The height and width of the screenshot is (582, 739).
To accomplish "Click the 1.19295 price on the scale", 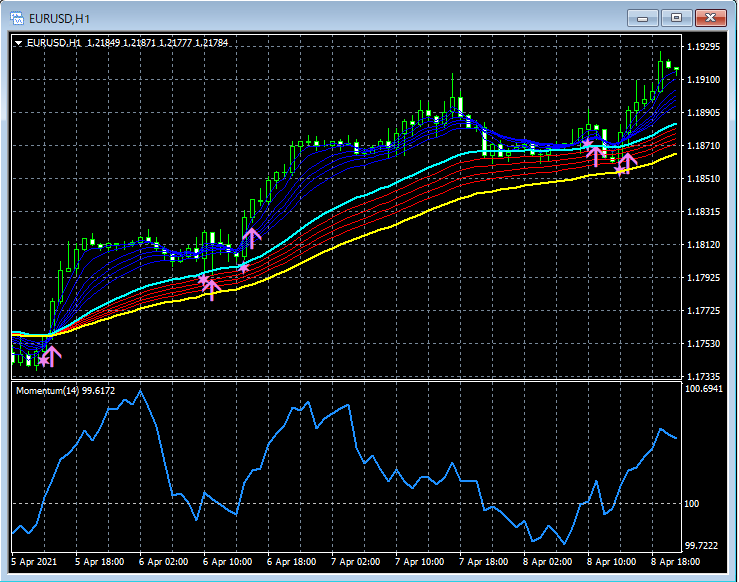I will pyautogui.click(x=705, y=47).
